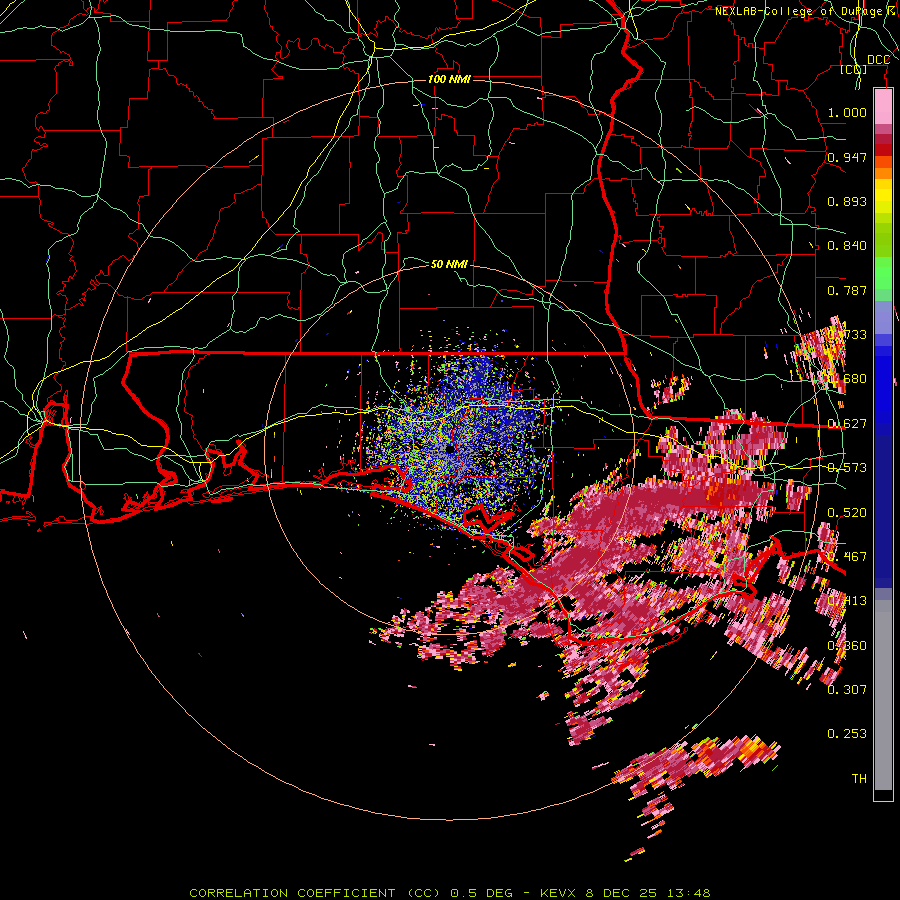Click the bright green segment of the color bar
This screenshot has width=900, height=900.
883,273
